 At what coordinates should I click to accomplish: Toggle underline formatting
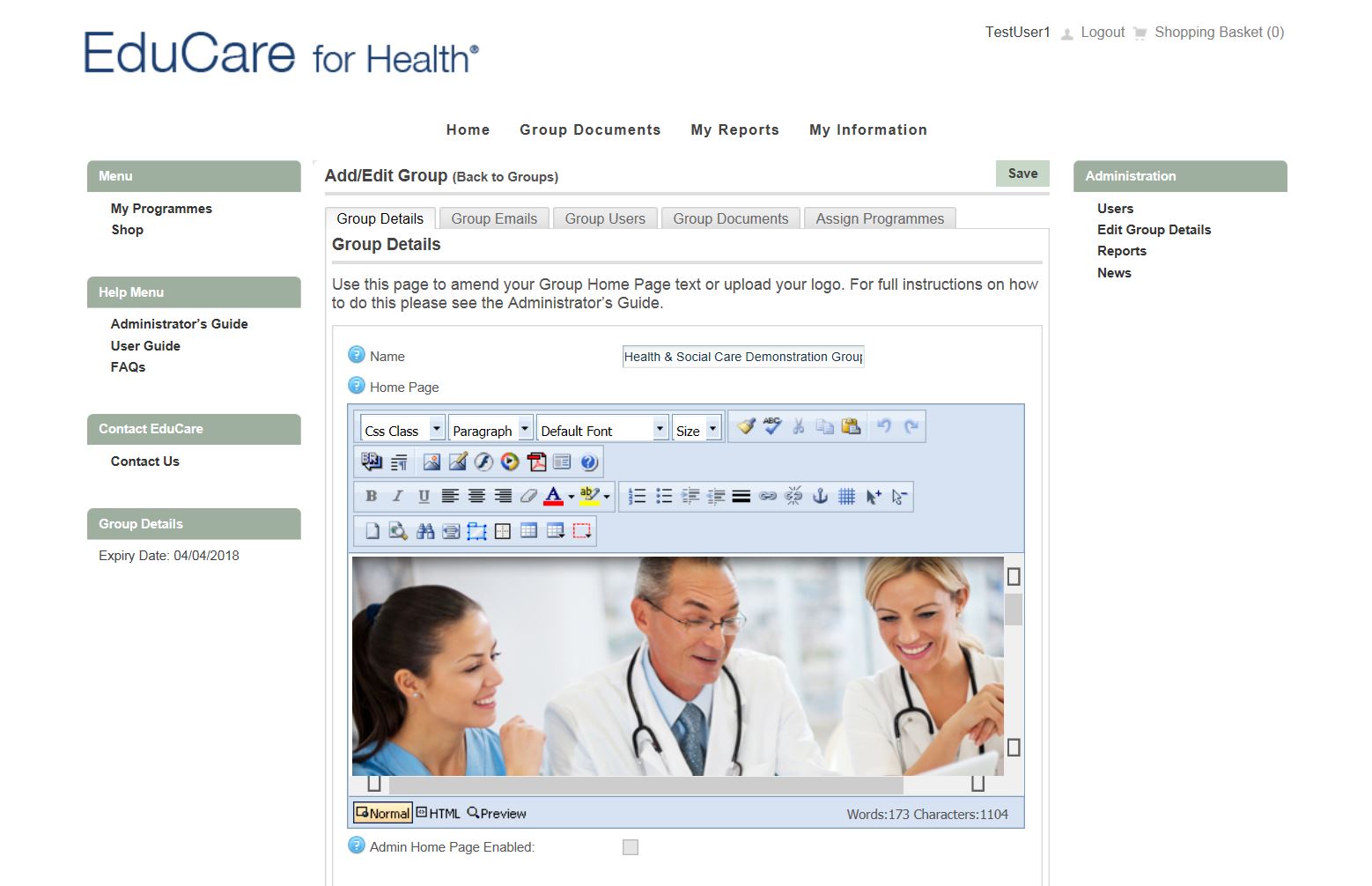pos(424,496)
